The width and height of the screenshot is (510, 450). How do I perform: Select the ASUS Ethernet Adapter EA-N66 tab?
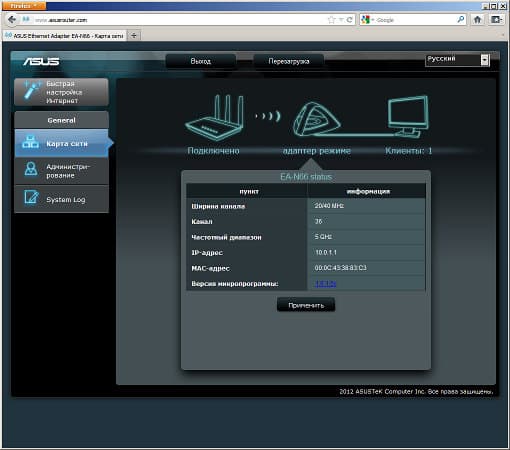coord(64,36)
